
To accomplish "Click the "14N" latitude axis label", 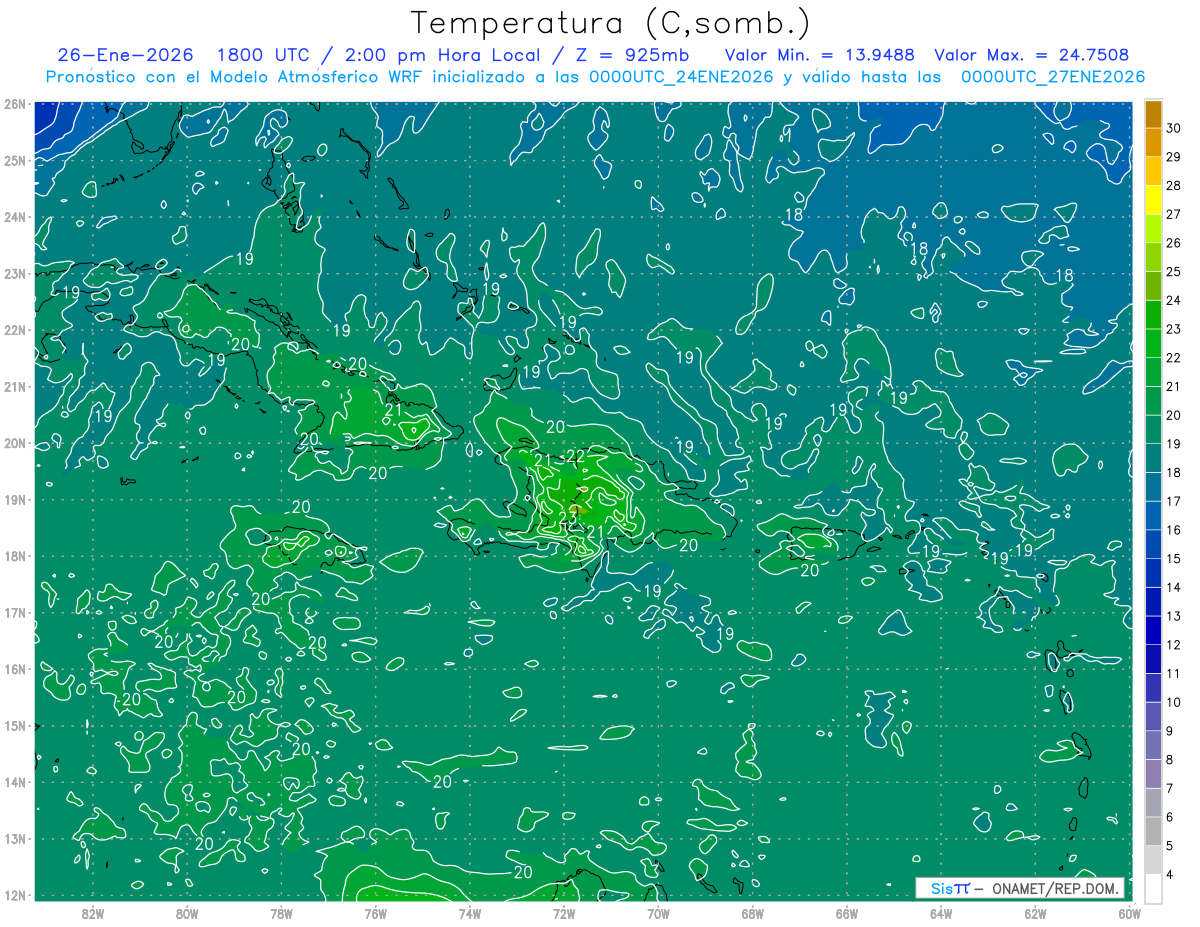I will (15, 782).
